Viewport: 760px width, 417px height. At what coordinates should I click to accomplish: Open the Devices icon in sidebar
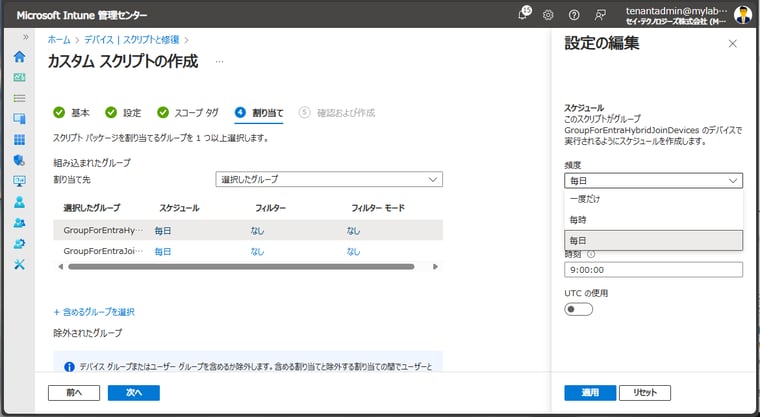tap(19, 119)
